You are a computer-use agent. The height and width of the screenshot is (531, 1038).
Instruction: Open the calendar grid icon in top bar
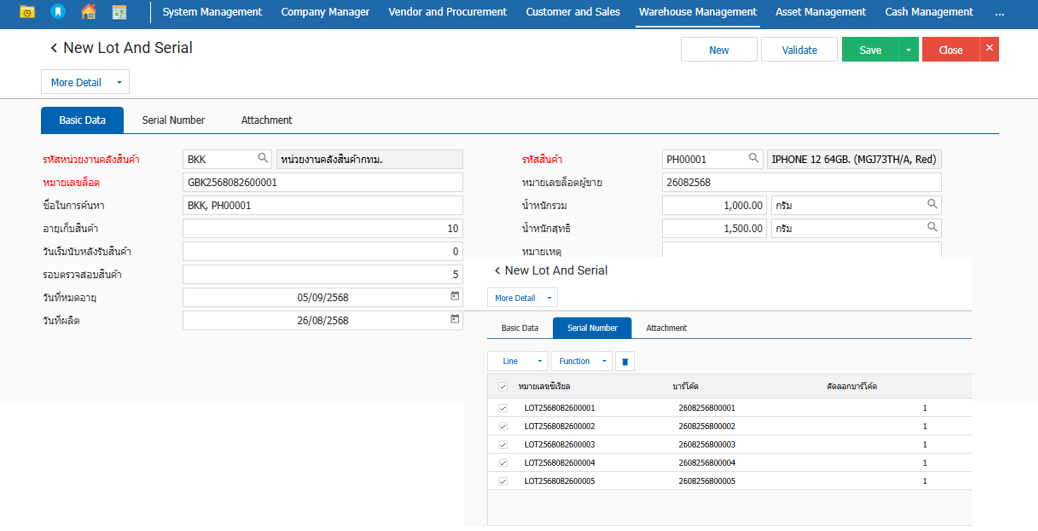(119, 12)
